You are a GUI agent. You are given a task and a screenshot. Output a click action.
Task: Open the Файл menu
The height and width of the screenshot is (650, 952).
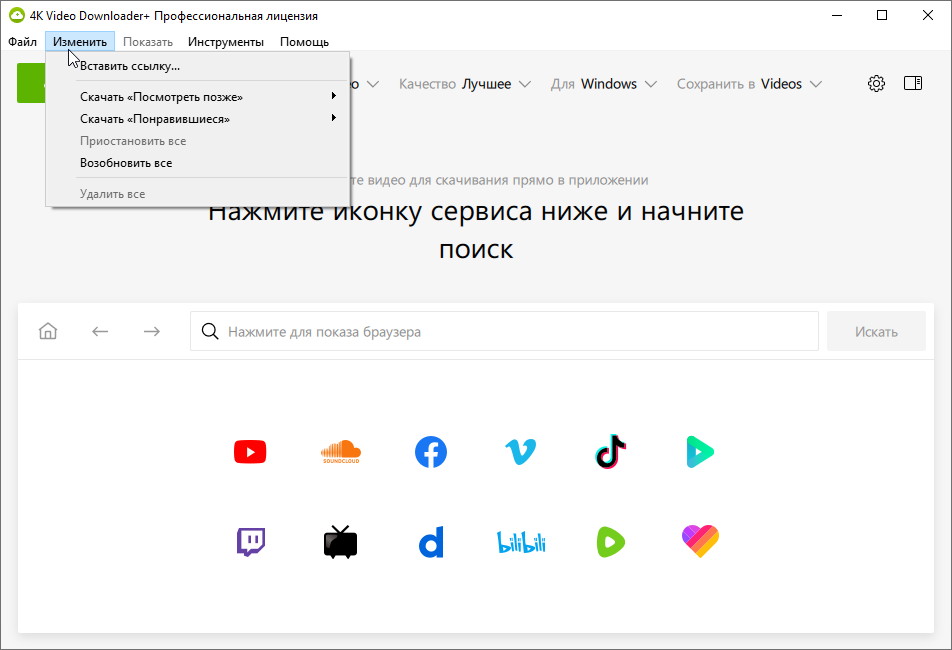coord(22,42)
